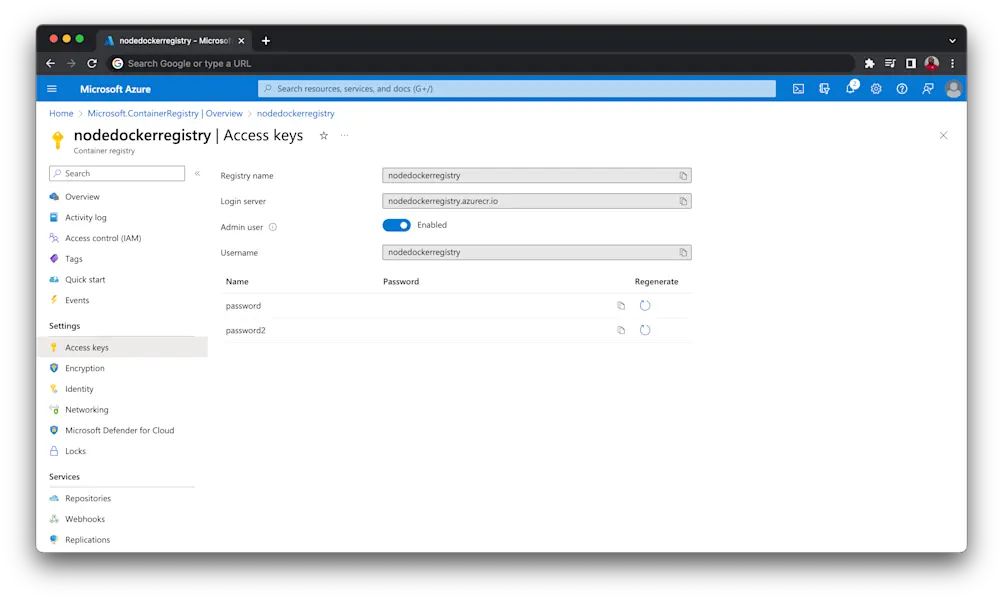Click the Azure resource search bar

(520, 88)
